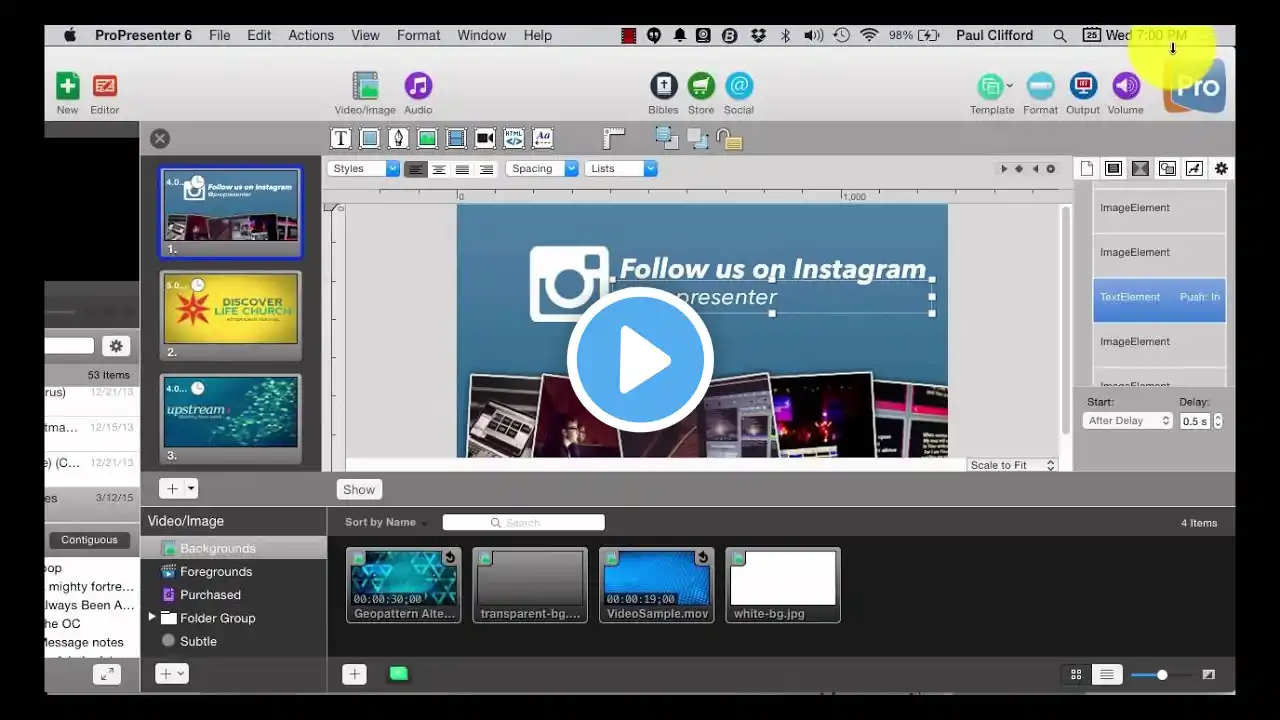Open the document properties inspector tab
This screenshot has height=720, width=1280.
[x=1087, y=168]
